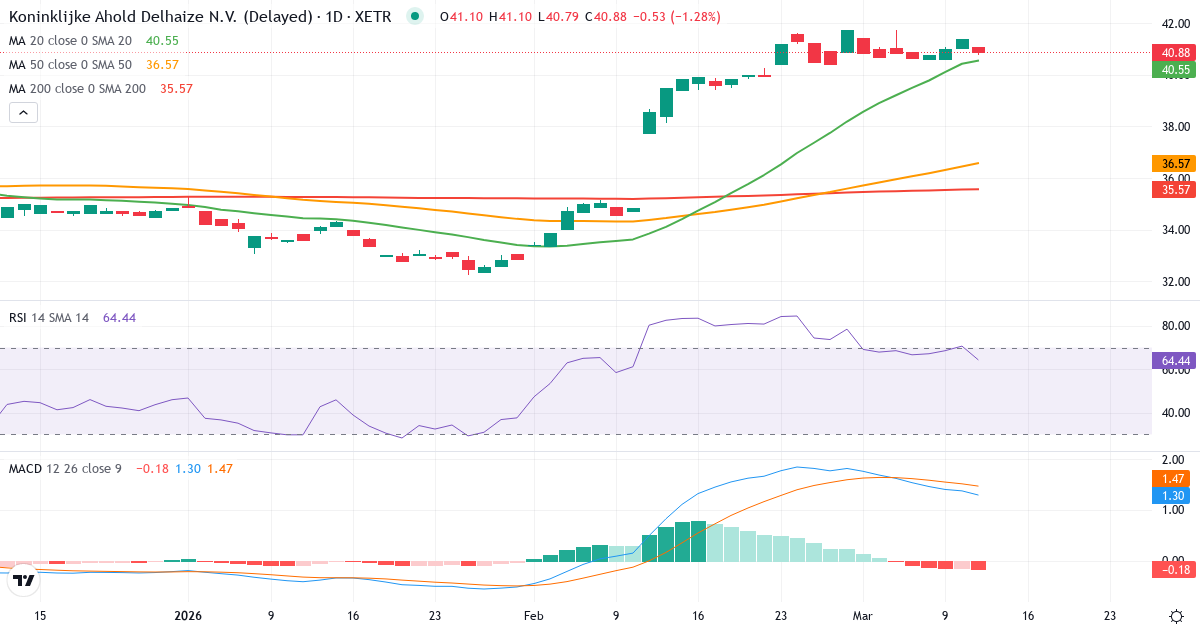Click the purple 64.44 RSI value label
Screen dimensions: 1200x630
[1174, 360]
